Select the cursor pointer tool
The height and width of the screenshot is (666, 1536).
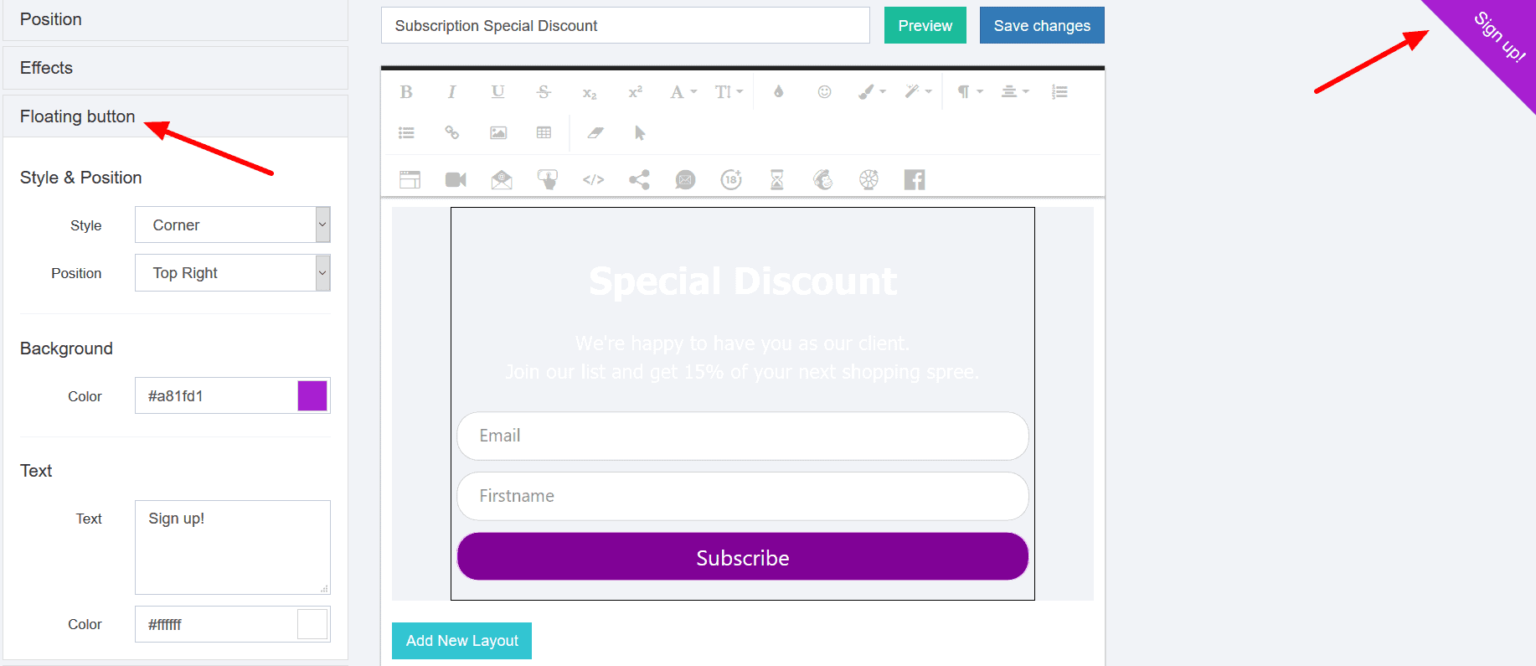pos(640,132)
